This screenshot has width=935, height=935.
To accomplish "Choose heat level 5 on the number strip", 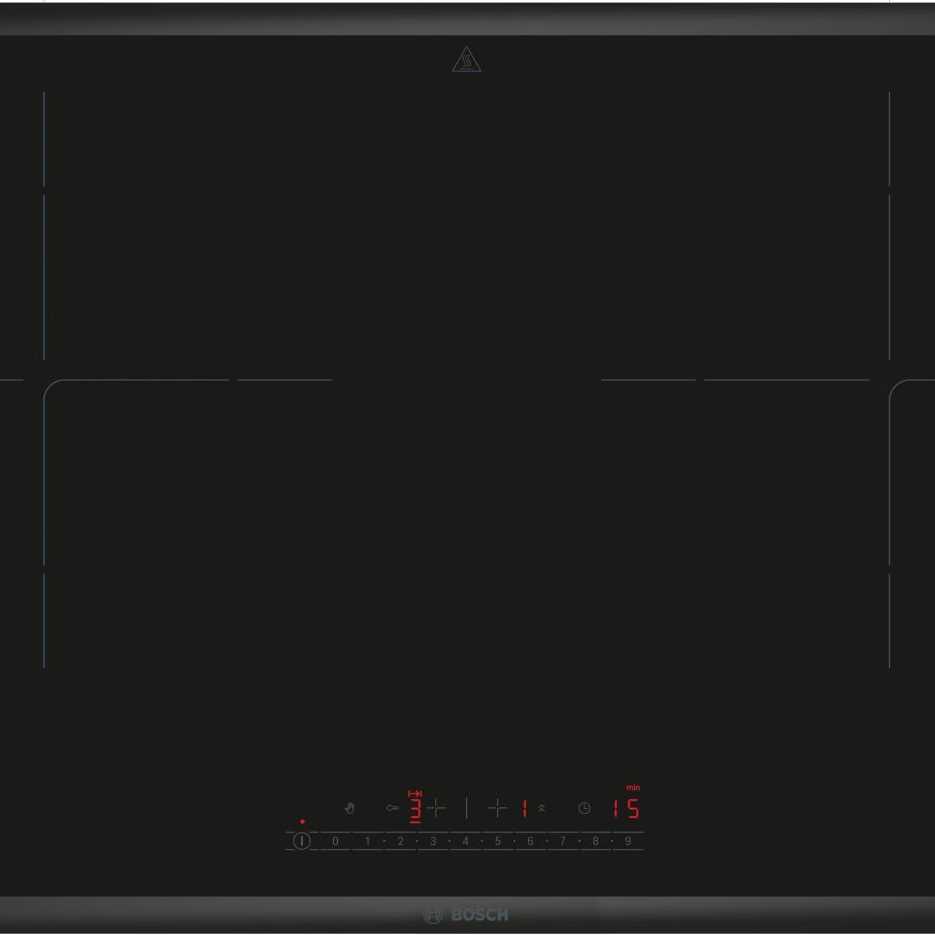I will click(497, 842).
